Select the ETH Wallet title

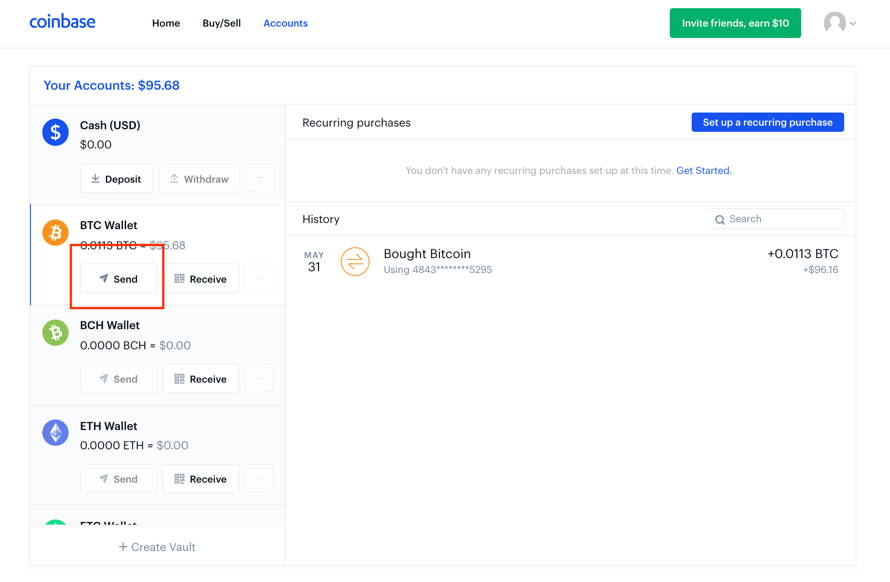tap(108, 426)
